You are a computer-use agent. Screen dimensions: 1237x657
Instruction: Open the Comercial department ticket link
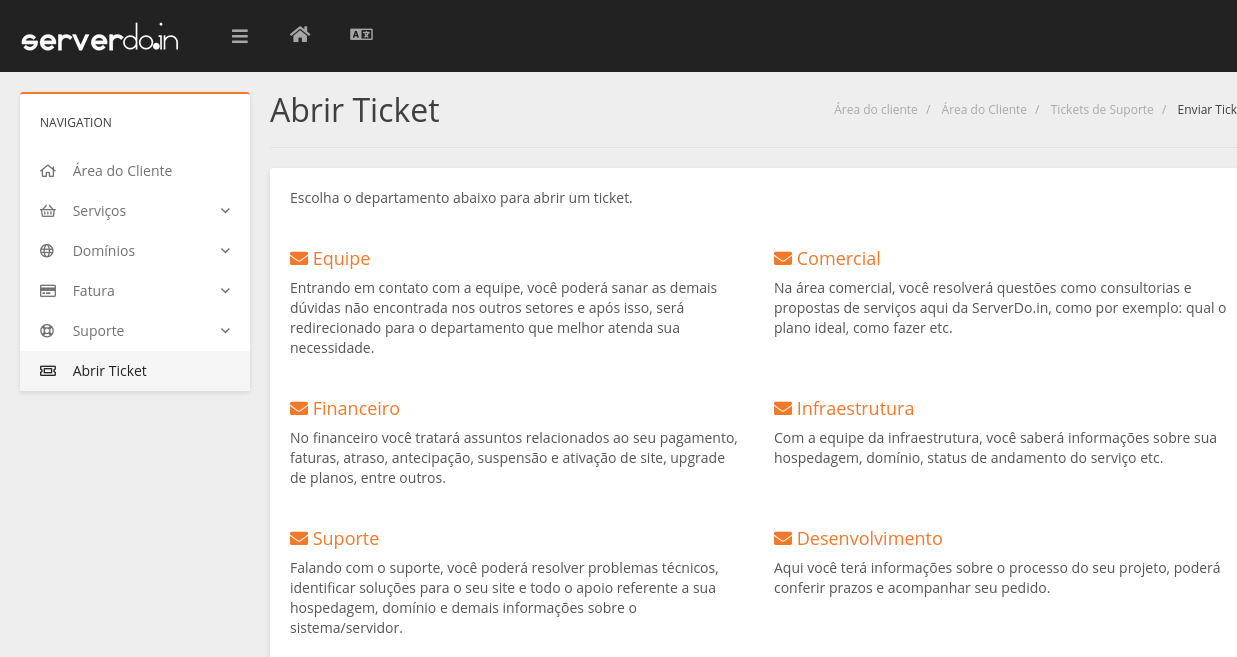(x=838, y=259)
